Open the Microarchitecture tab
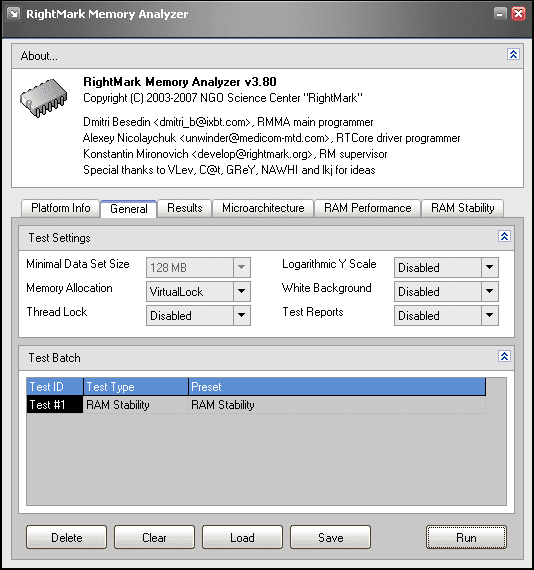Image resolution: width=534 pixels, height=570 pixels. coord(263,208)
